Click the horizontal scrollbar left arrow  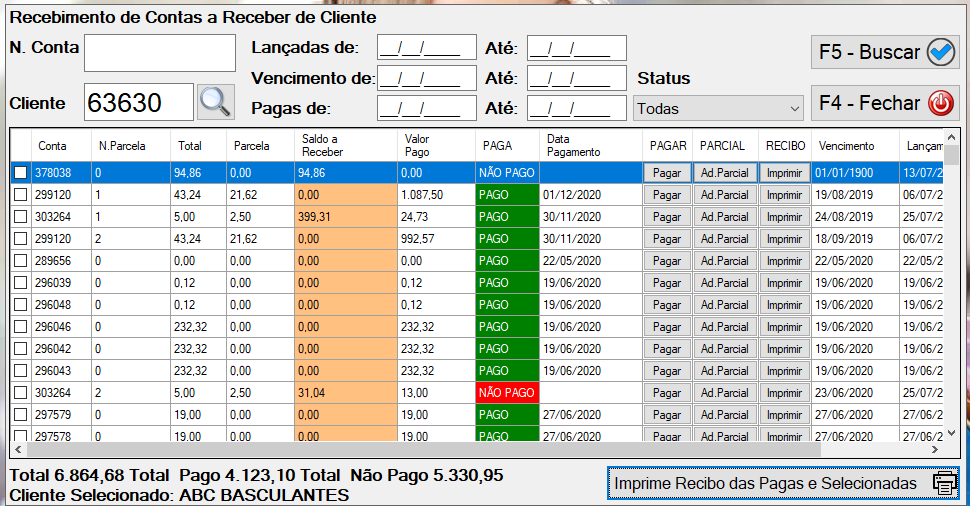18,450
